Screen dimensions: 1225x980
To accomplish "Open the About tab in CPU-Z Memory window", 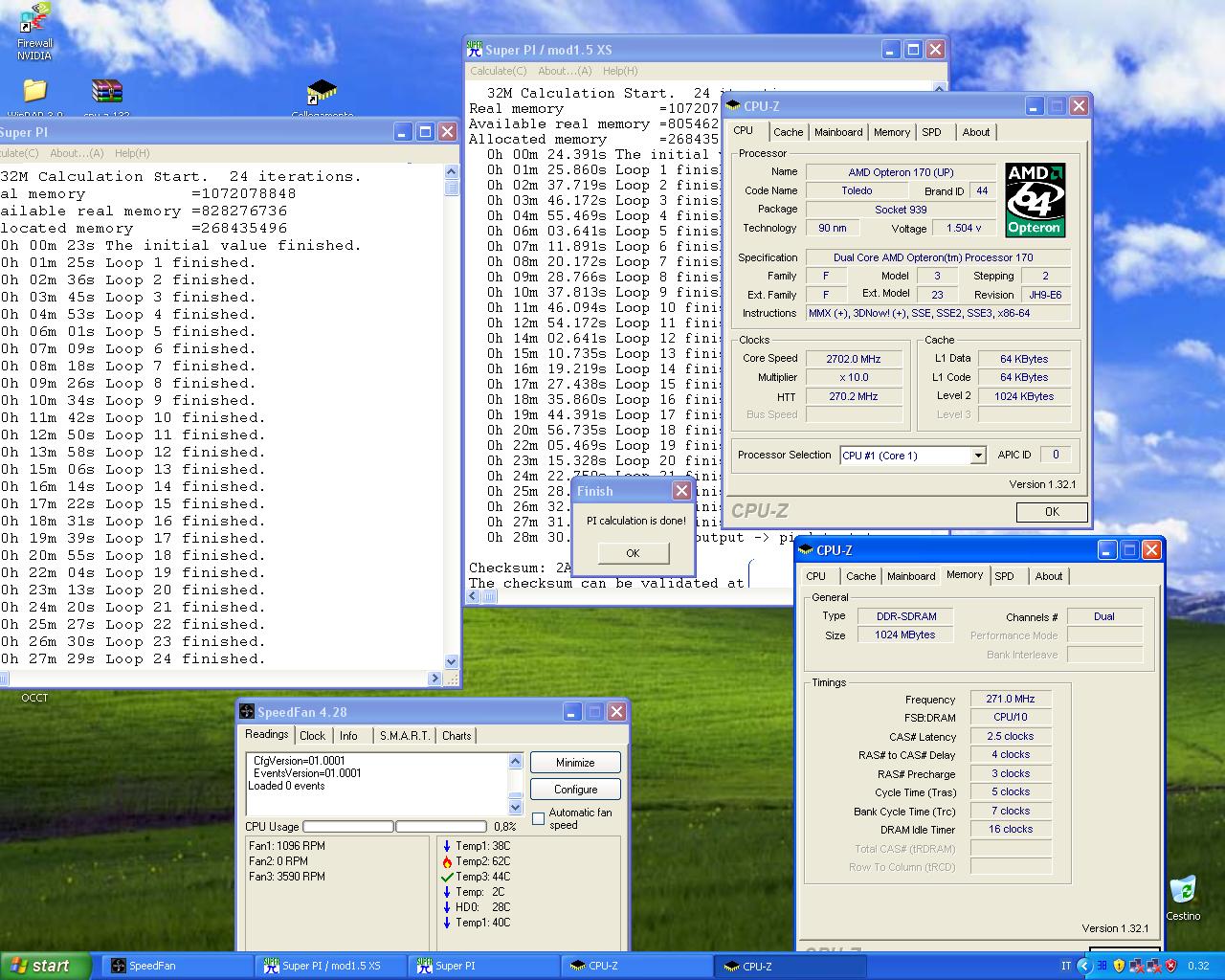I will (1048, 576).
